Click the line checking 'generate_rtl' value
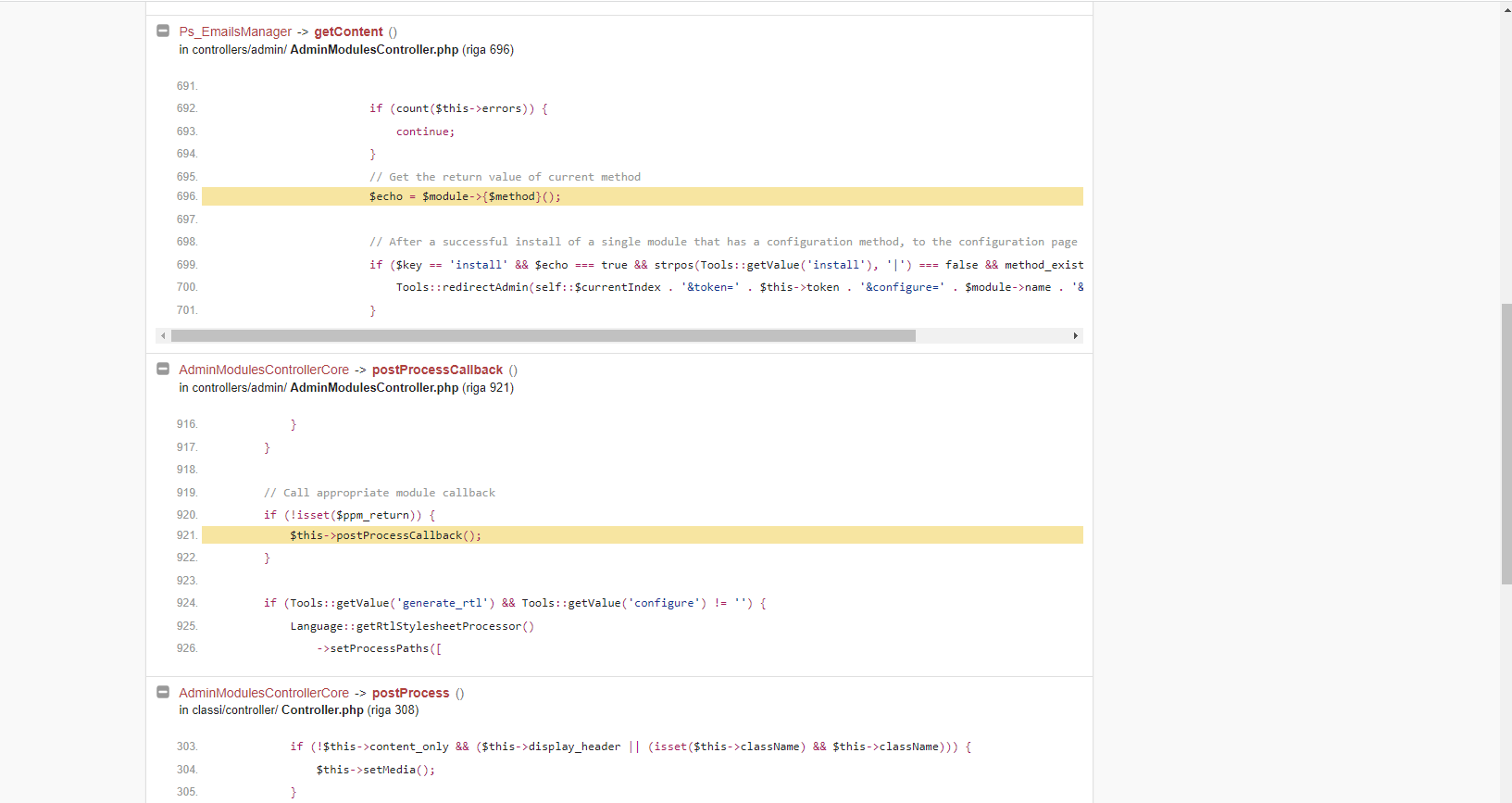Viewport: 1512px width, 803px height. [x=515, y=603]
